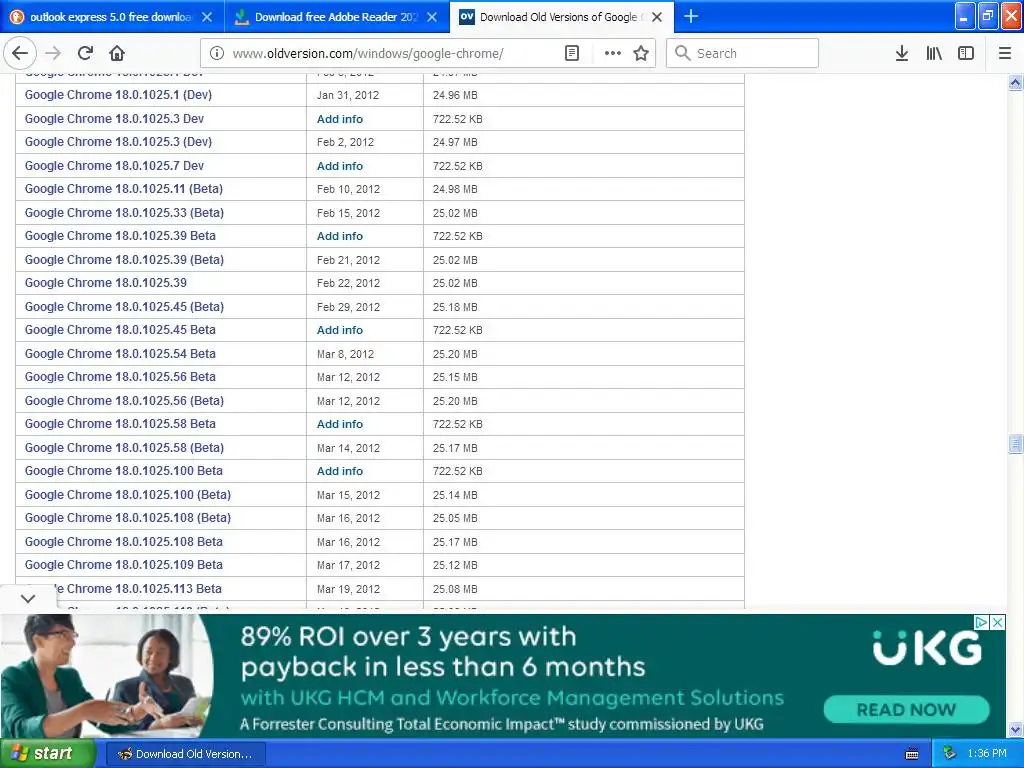Viewport: 1024px width, 768px height.
Task: Open a new browser tab
Action: [x=691, y=16]
